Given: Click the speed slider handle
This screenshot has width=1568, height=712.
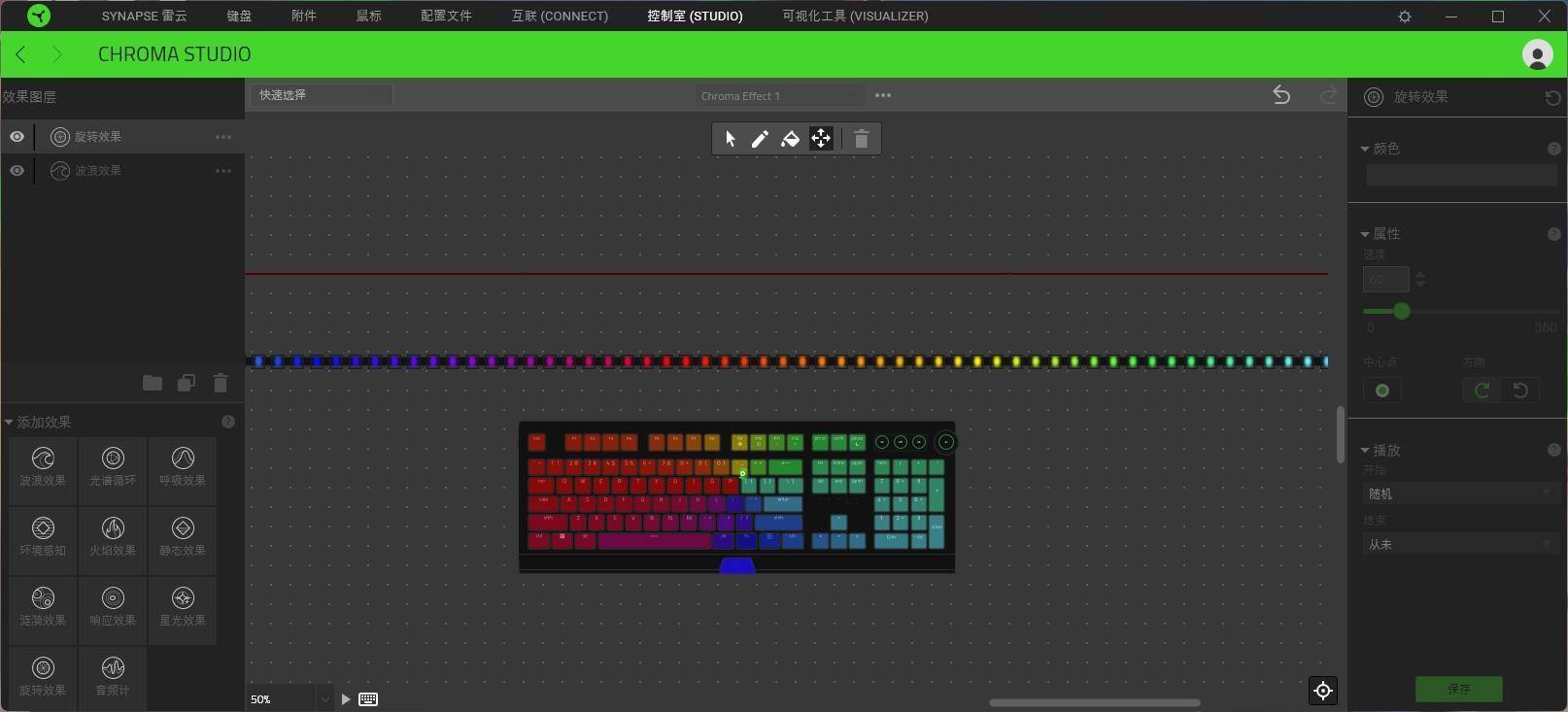Looking at the screenshot, I should click(1401, 311).
